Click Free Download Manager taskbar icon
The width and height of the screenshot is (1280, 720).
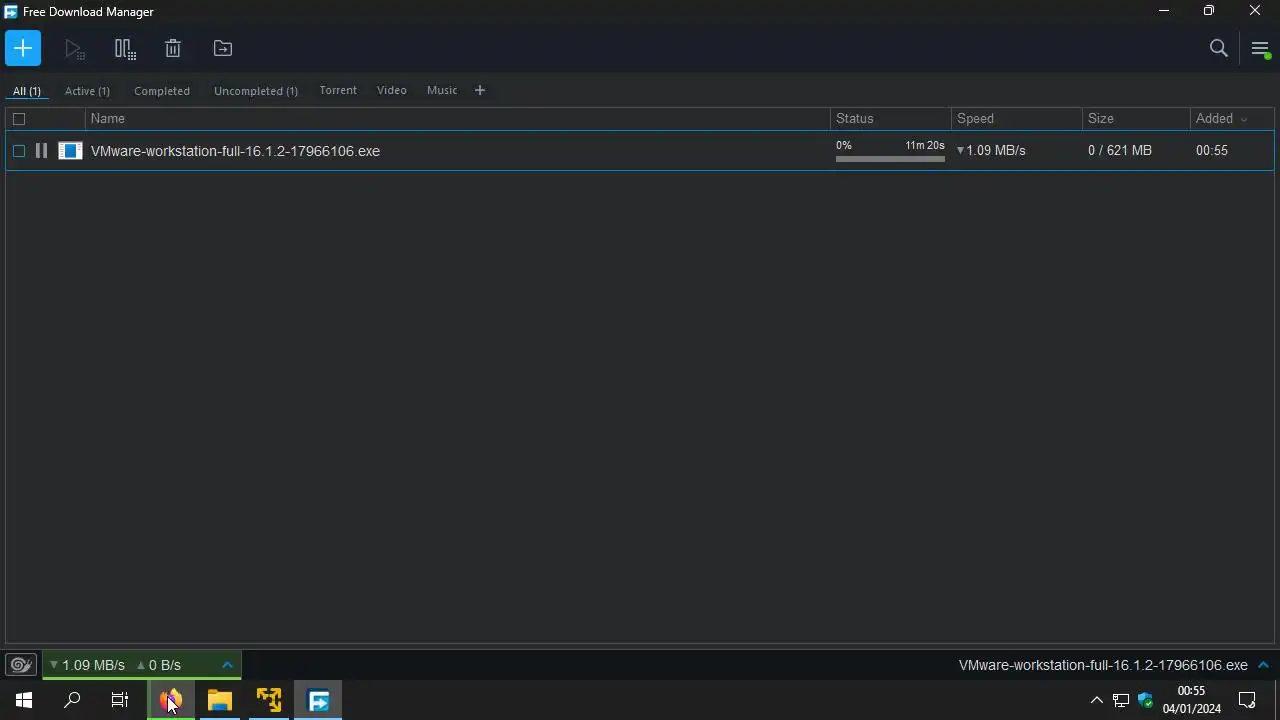[x=318, y=700]
